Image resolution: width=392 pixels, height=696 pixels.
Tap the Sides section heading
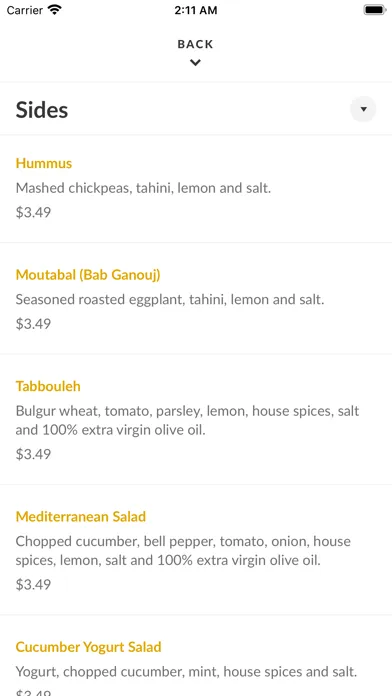[42, 110]
